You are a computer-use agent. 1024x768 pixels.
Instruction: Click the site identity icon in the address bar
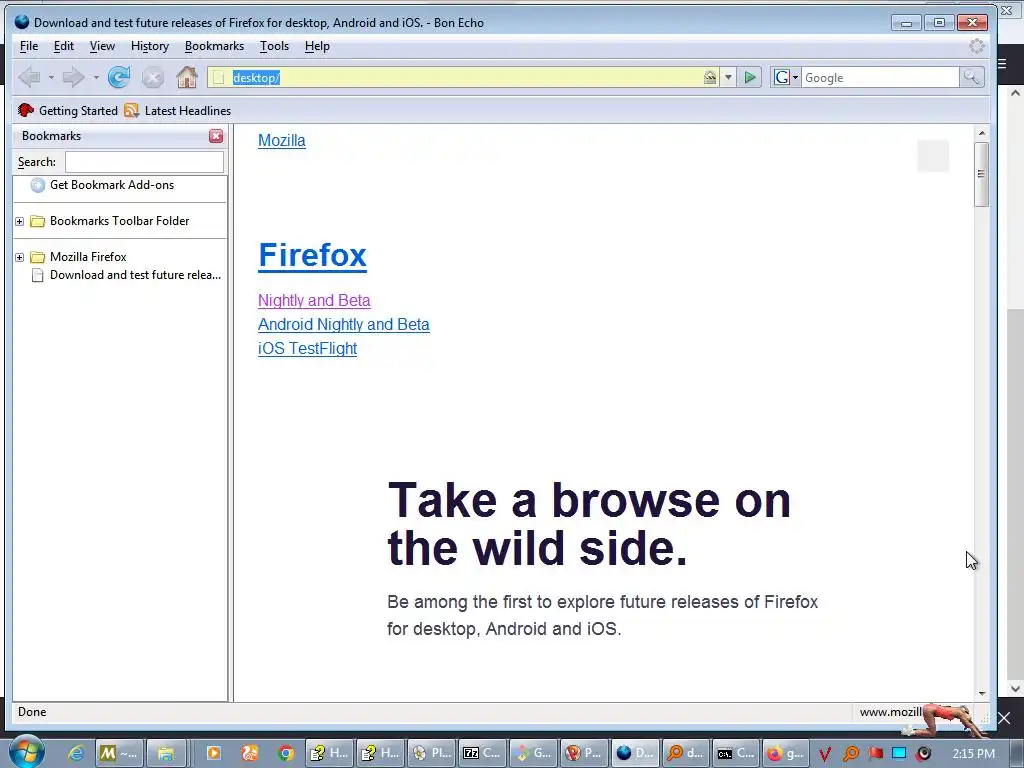point(710,78)
